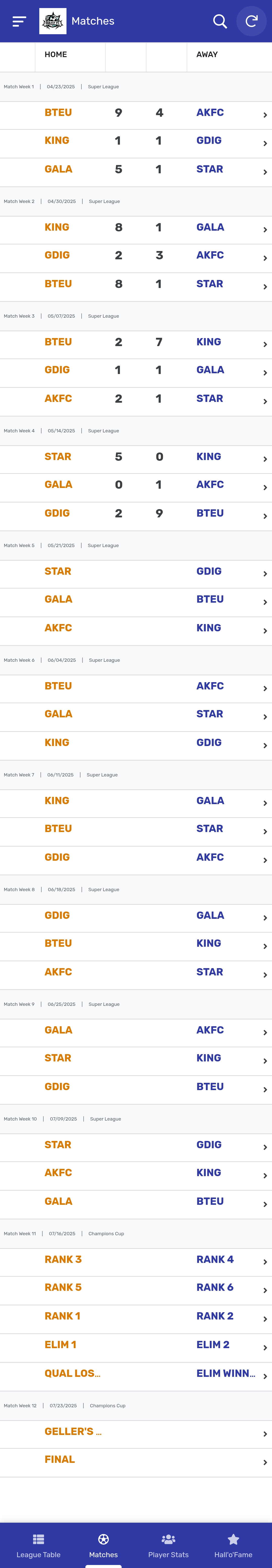The width and height of the screenshot is (272, 1568).
Task: Open the hamburger menu icon
Action: click(x=19, y=21)
